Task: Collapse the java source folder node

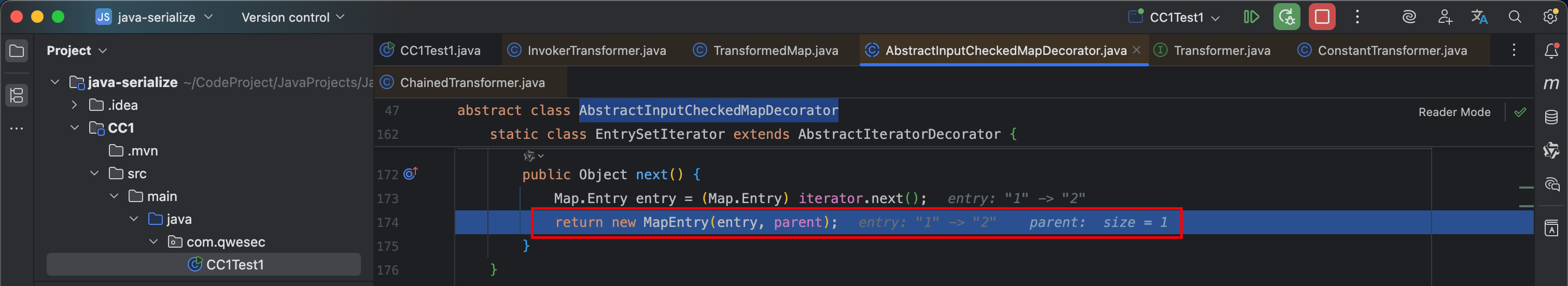Action: [134, 219]
